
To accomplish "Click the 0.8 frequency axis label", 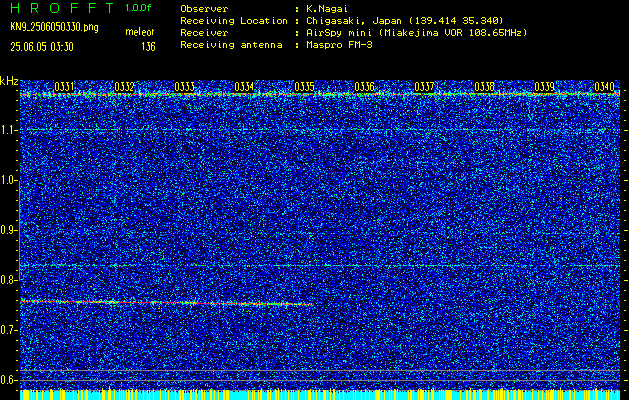I will point(8,280).
